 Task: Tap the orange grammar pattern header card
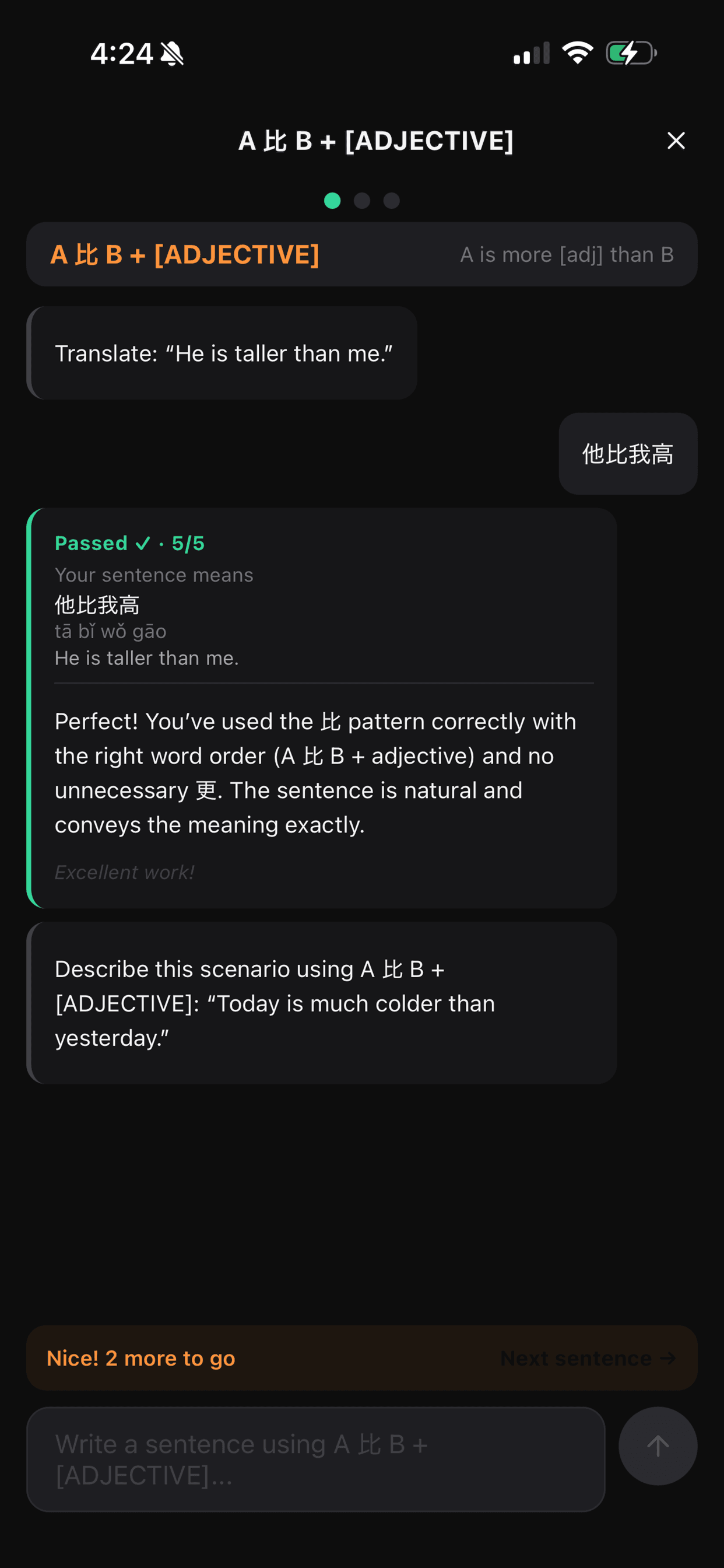point(185,254)
